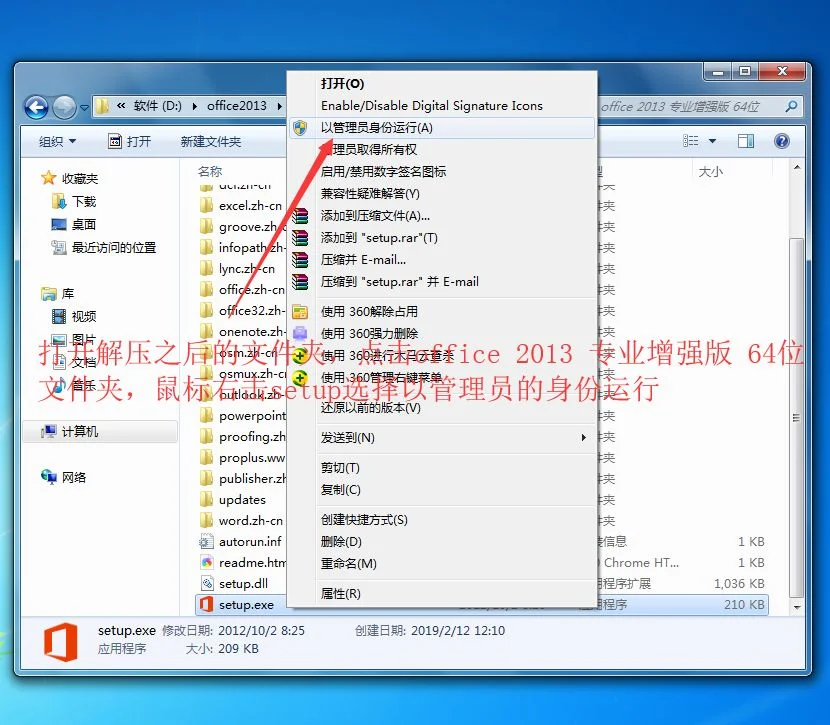
Task: Open the 组织 dropdown menu
Action: click(x=57, y=141)
